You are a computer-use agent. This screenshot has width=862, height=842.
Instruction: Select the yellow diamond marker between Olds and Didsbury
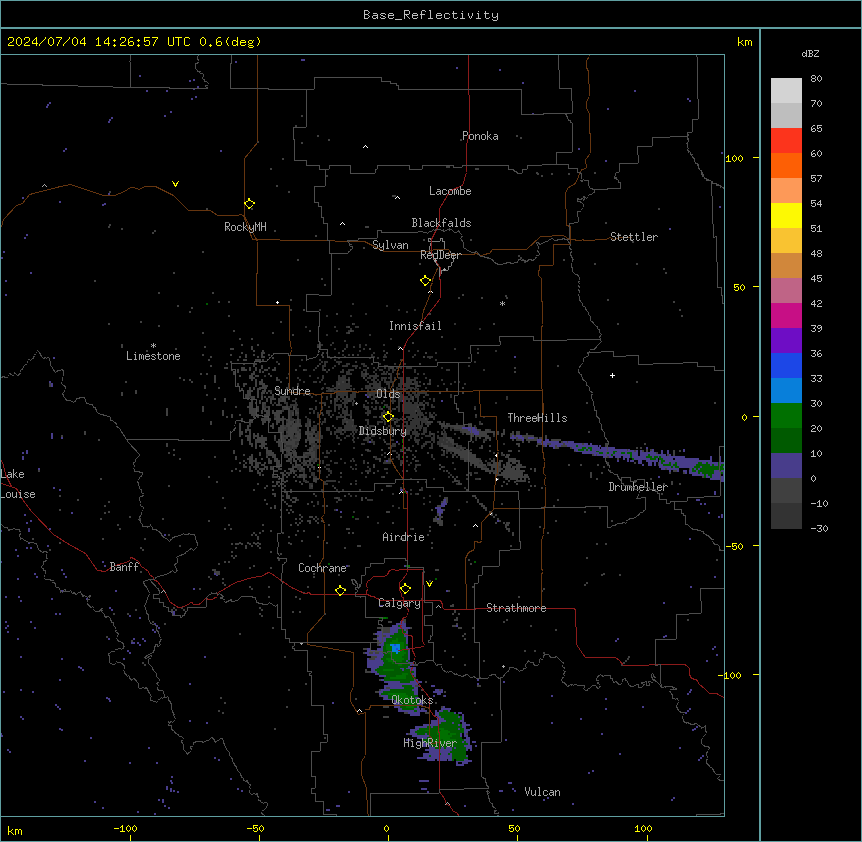(388, 417)
